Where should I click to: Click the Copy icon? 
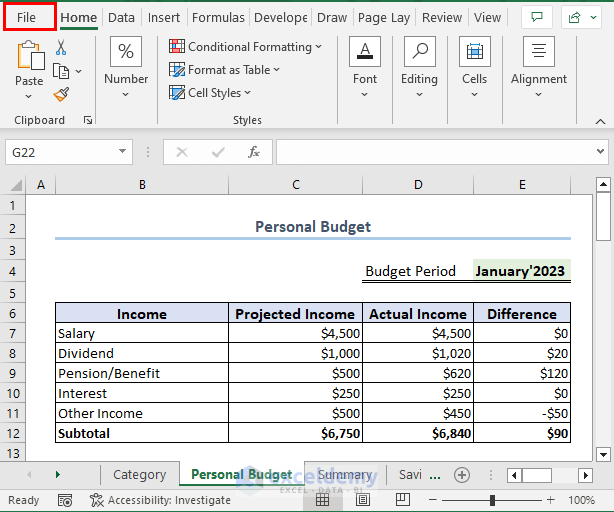click(61, 71)
